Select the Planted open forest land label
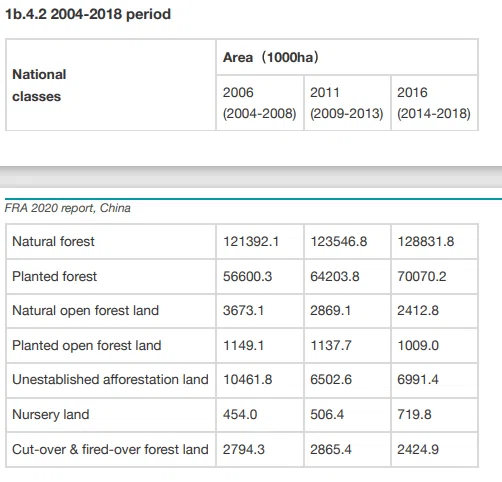 (x=87, y=345)
